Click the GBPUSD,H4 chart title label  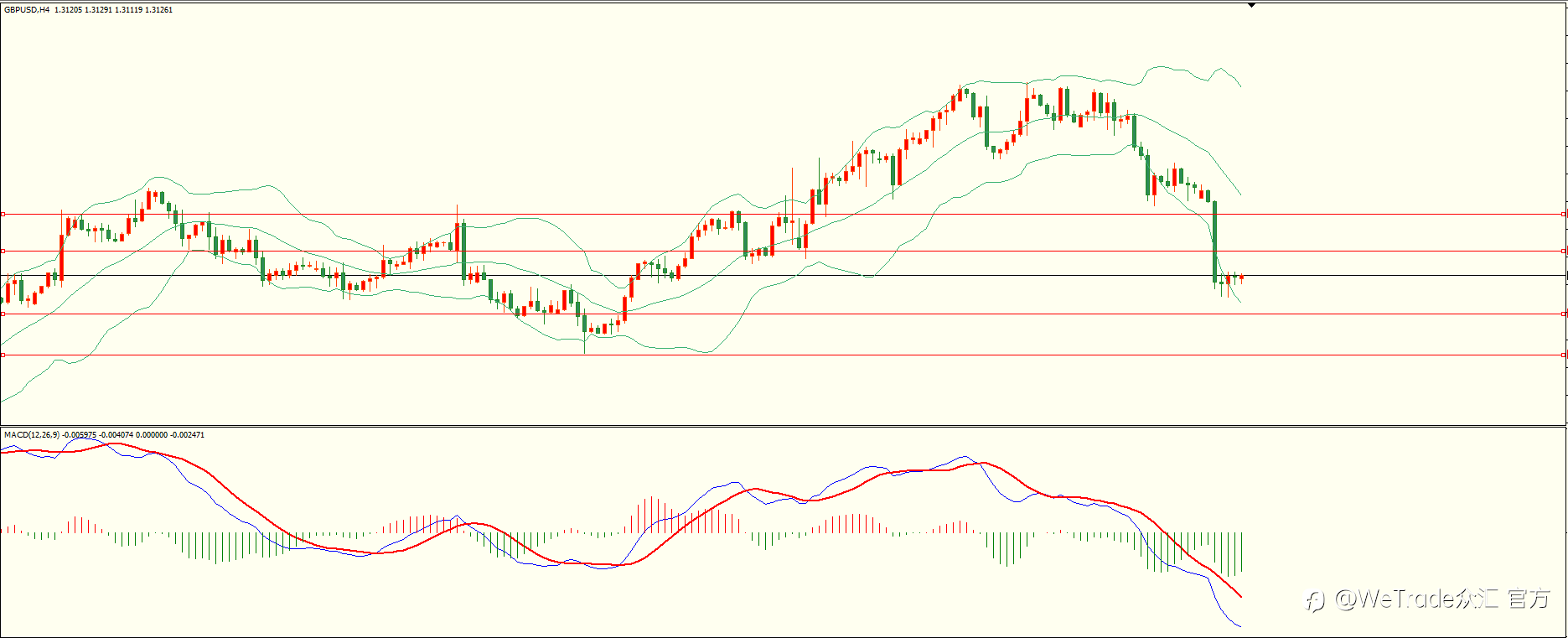coord(27,10)
